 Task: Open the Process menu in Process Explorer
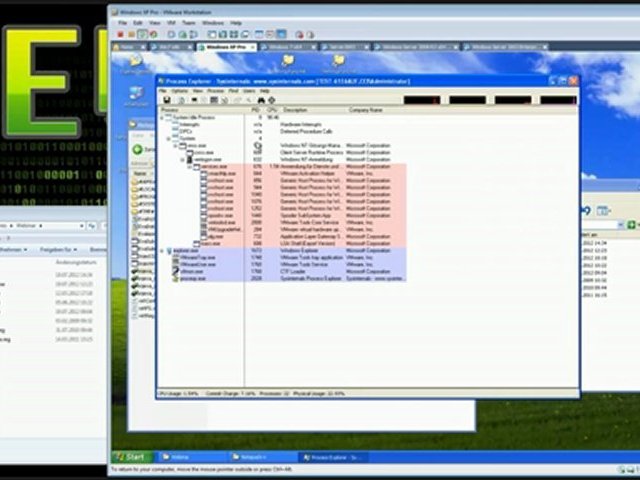tap(215, 90)
